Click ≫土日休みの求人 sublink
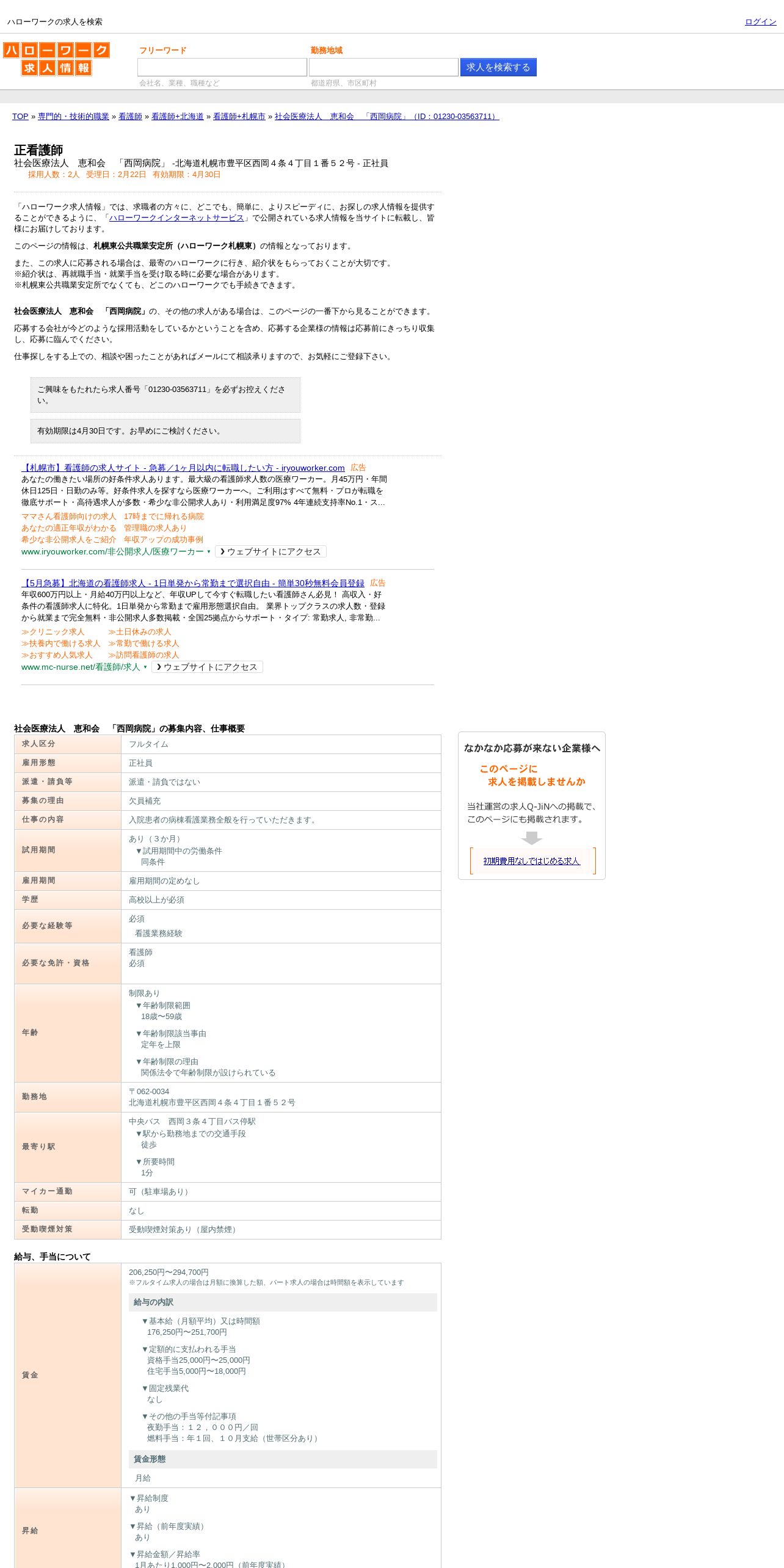Screen dimensions: 784x1568 [139, 632]
